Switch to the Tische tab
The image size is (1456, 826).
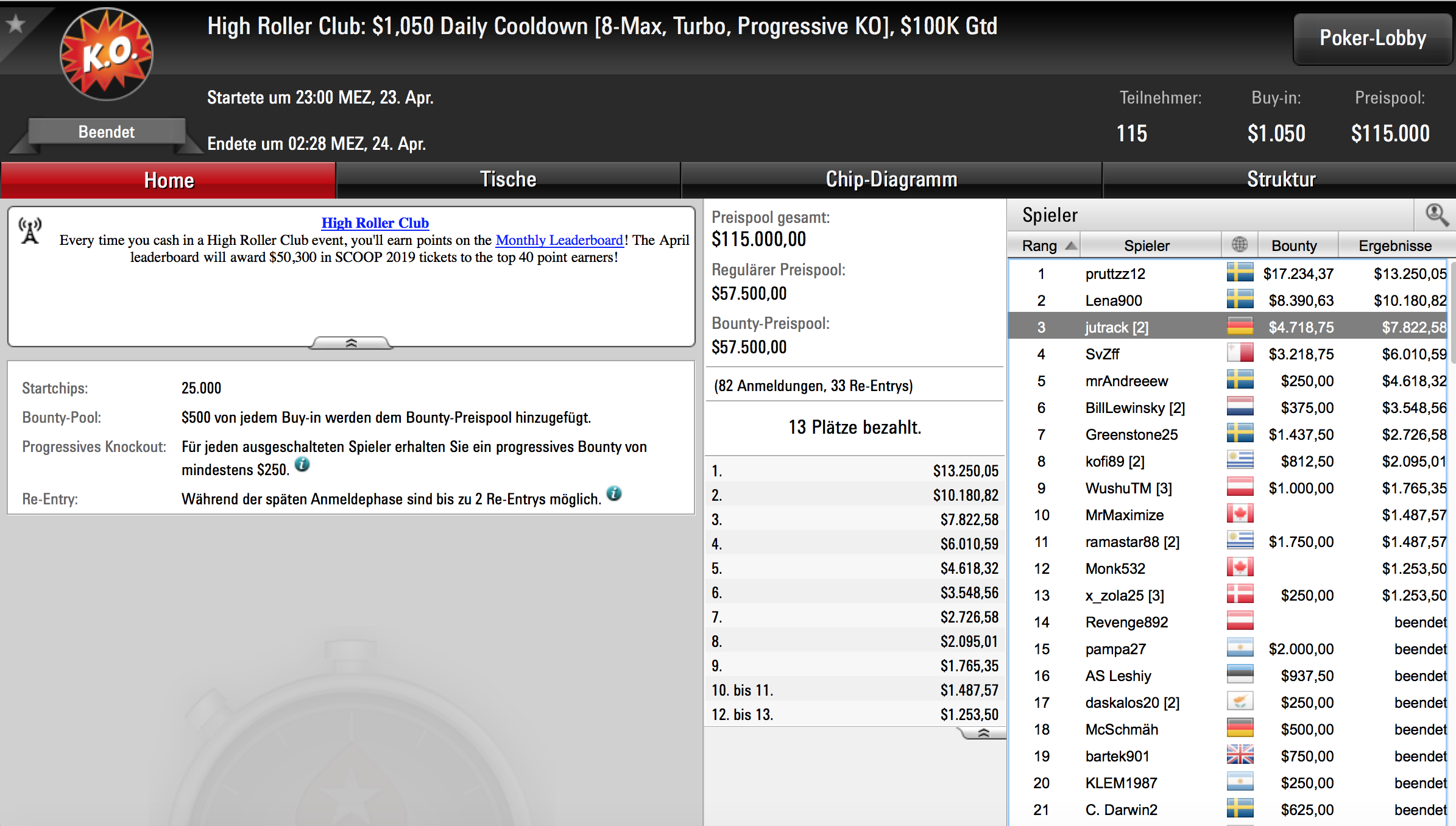(508, 180)
